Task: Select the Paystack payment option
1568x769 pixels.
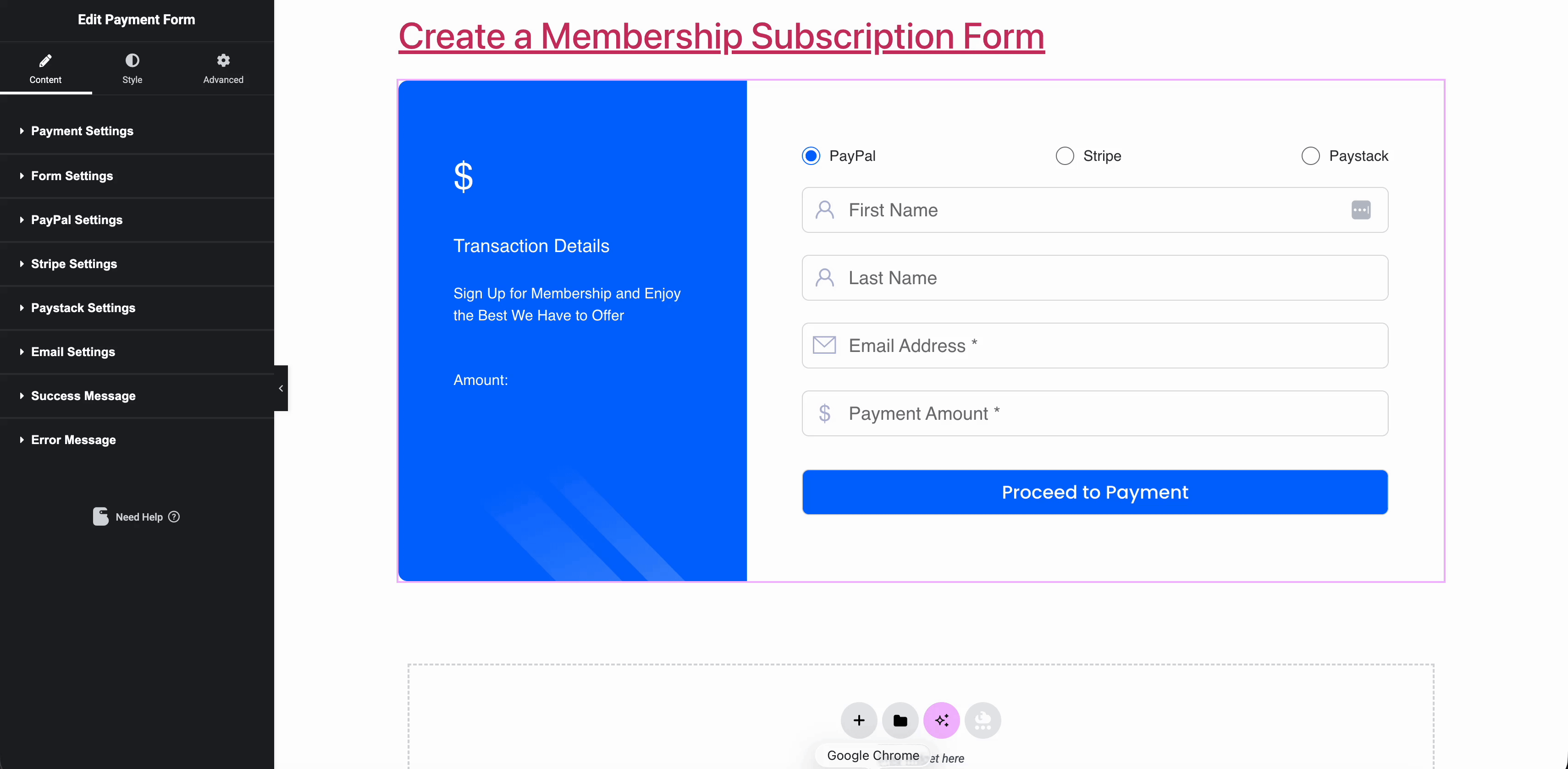Action: point(1310,156)
